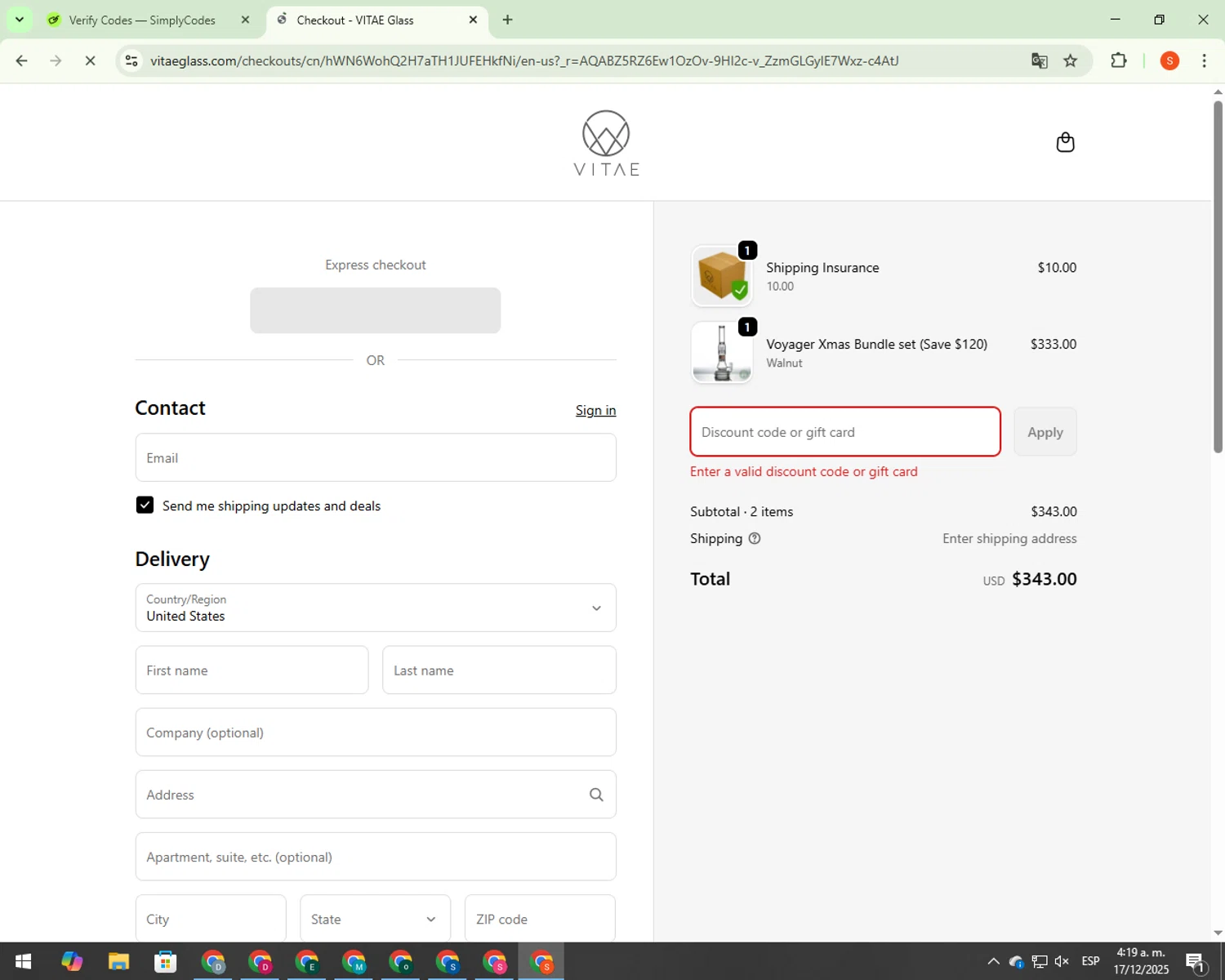Click the scrollbar down arrow

tap(1218, 933)
